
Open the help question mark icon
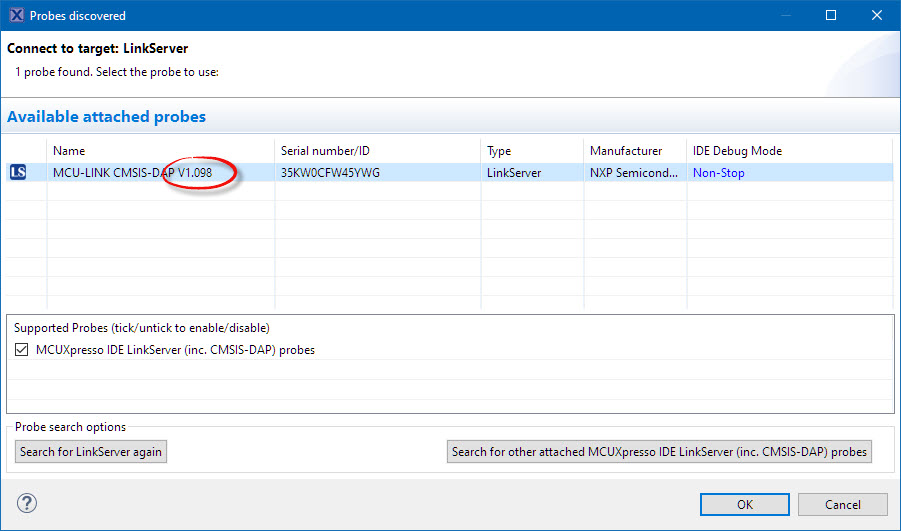pos(27,504)
